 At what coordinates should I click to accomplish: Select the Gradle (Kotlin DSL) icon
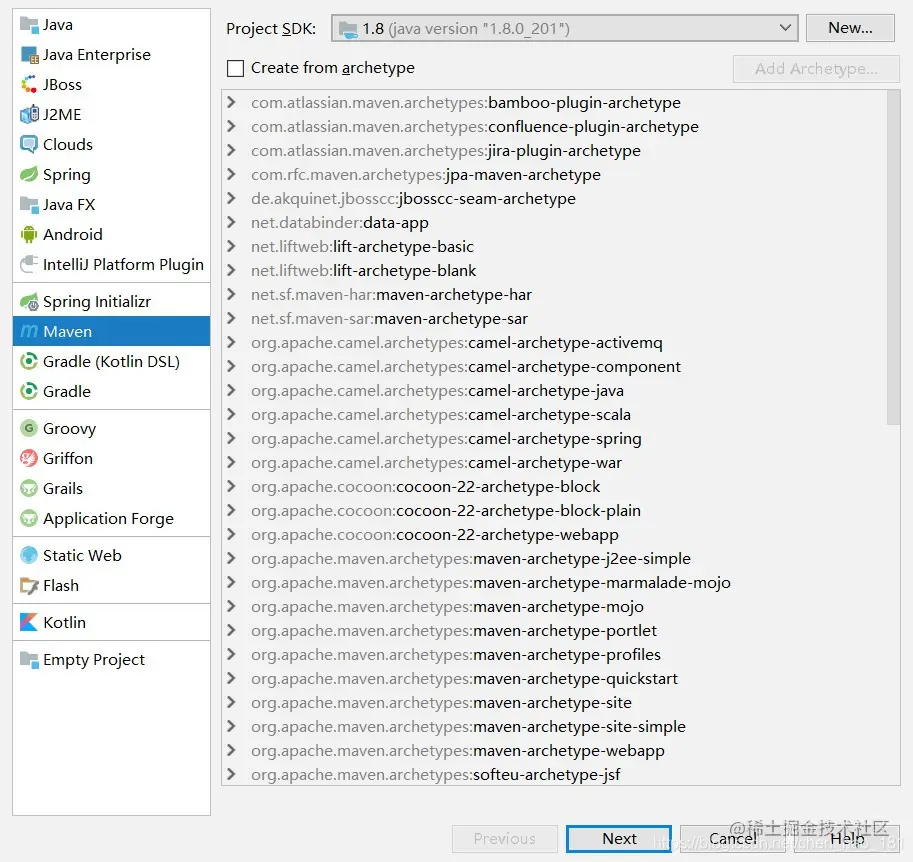pos(29,362)
